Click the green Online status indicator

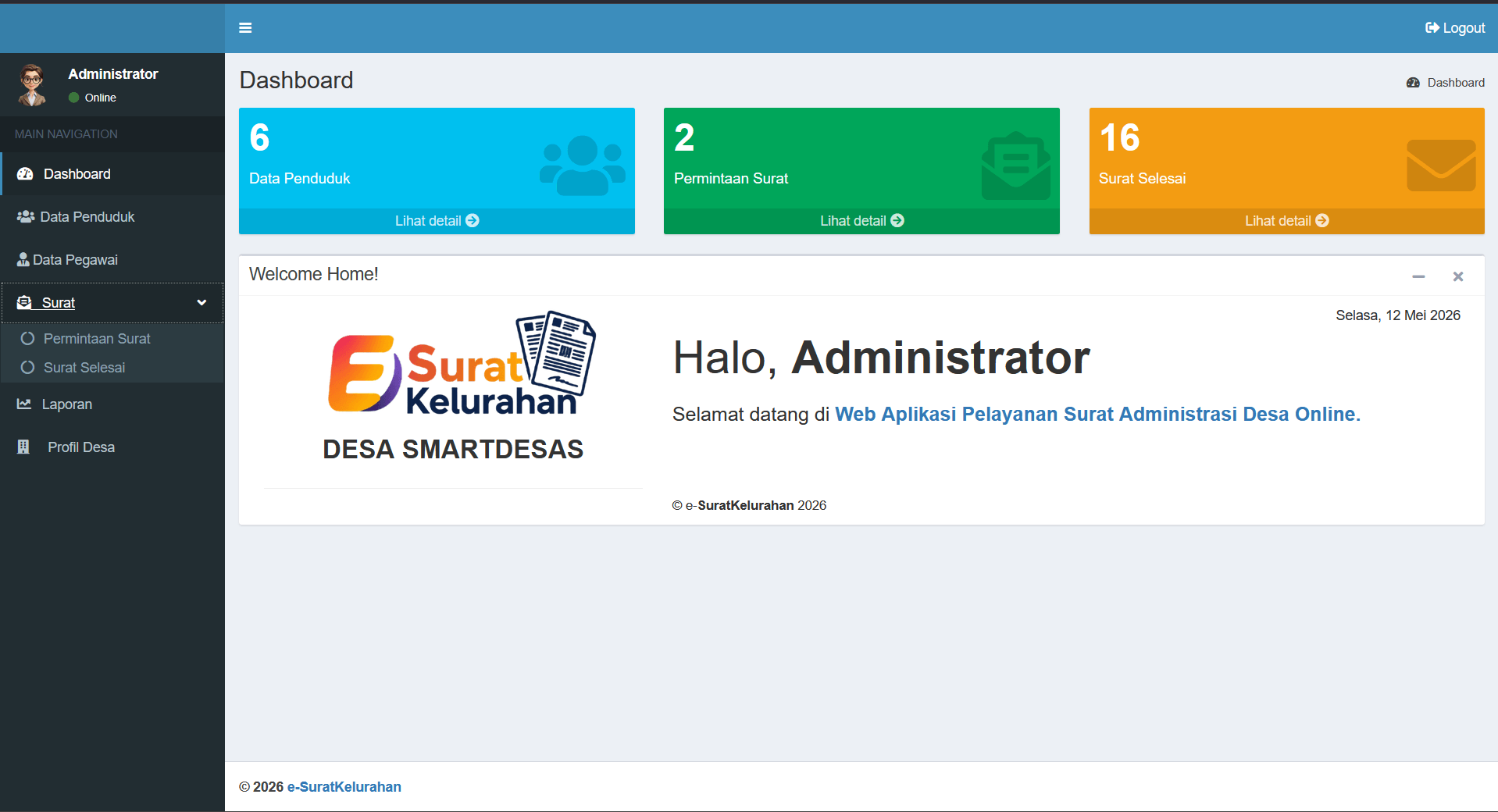(x=74, y=98)
